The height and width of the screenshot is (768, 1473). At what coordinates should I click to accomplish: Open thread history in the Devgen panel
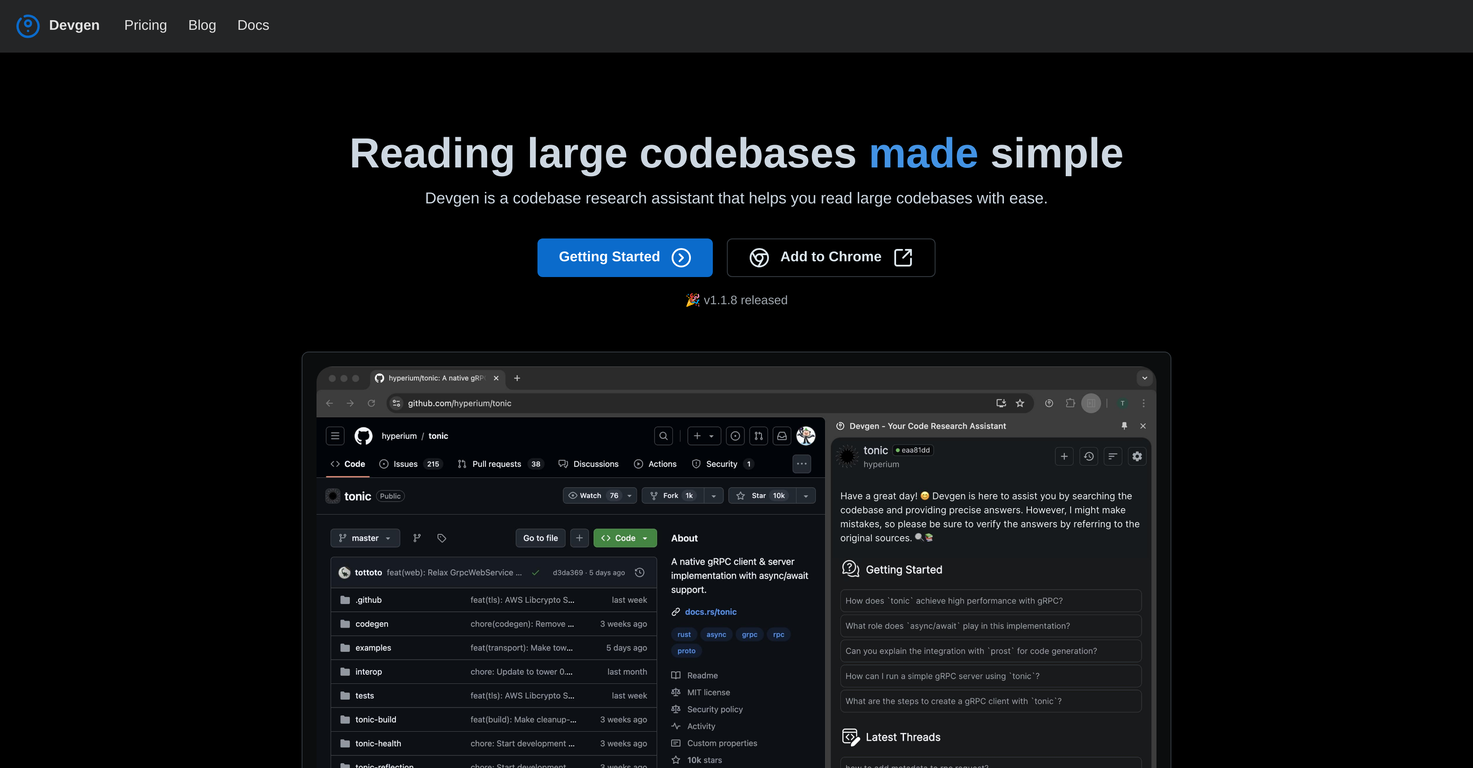tap(1089, 456)
